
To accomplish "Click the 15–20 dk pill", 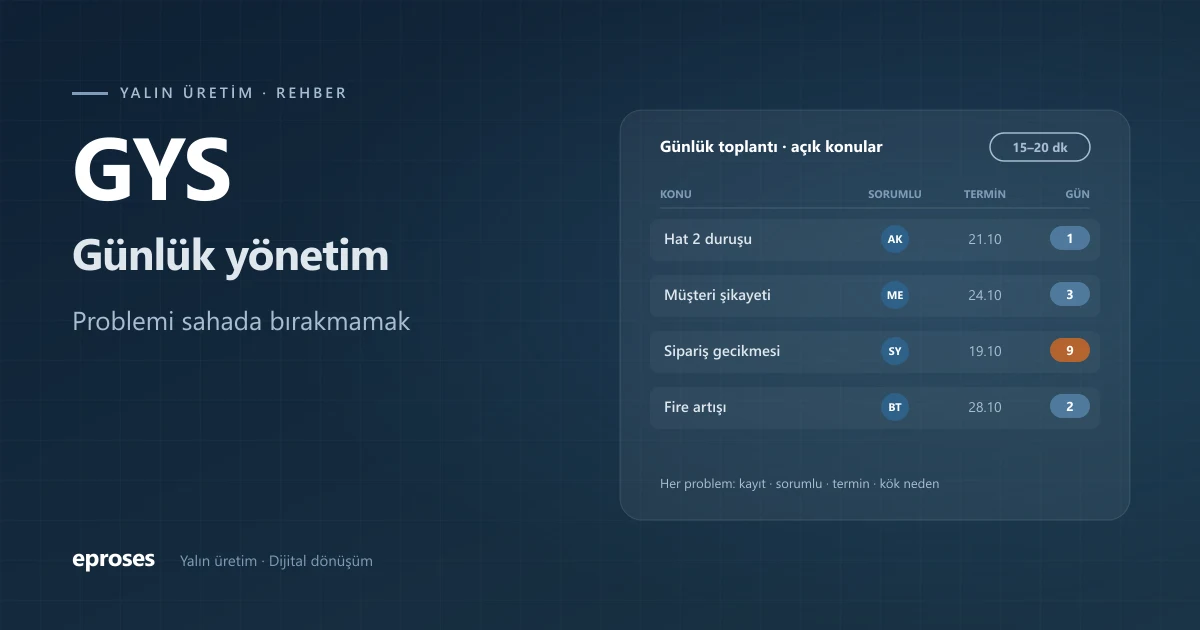I will point(1040,147).
